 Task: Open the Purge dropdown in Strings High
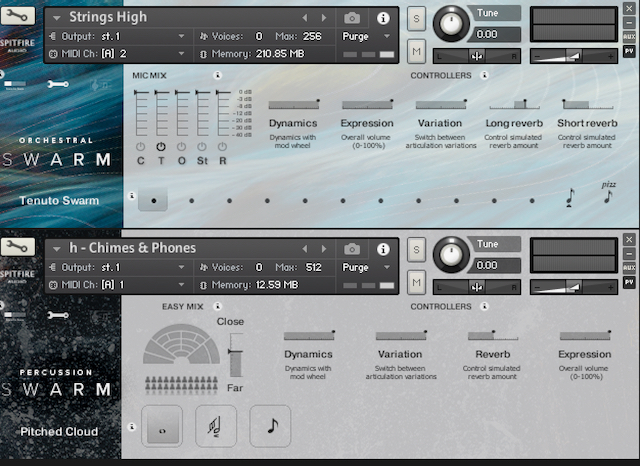(x=367, y=36)
